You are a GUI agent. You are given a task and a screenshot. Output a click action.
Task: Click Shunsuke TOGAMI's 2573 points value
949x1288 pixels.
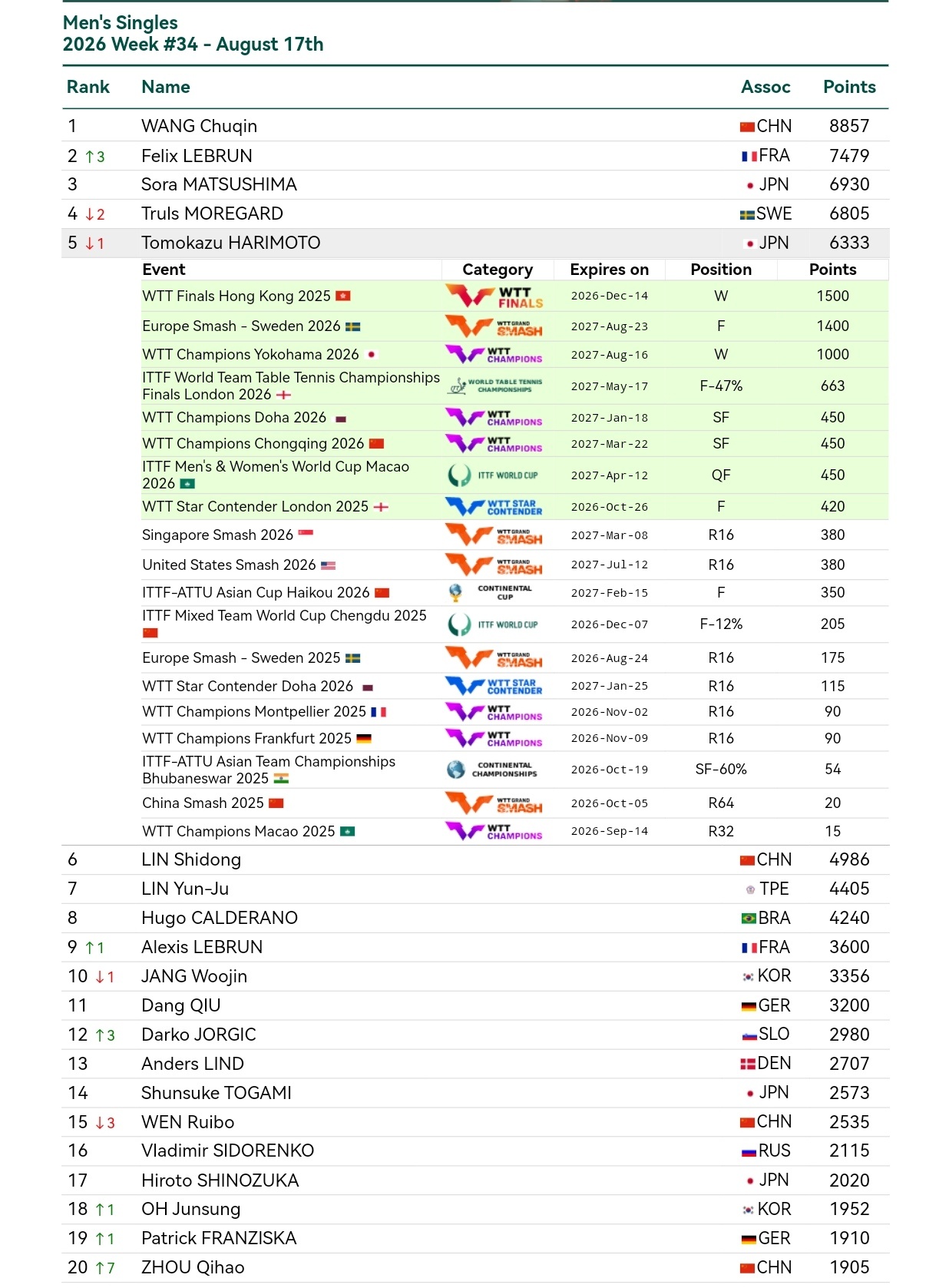click(849, 1094)
